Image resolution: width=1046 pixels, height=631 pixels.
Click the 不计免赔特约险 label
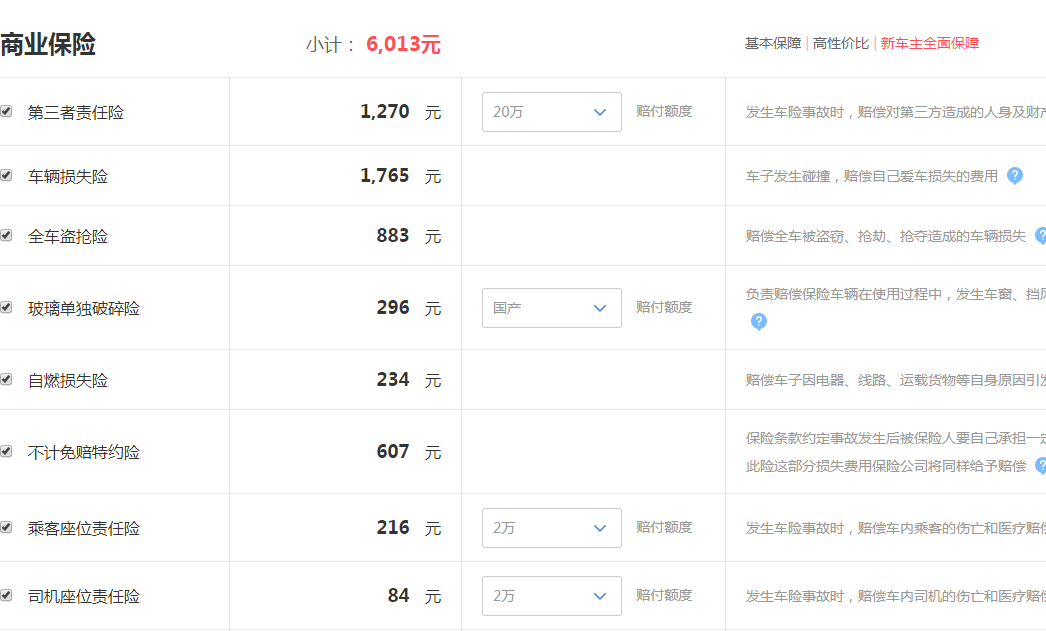[84, 453]
